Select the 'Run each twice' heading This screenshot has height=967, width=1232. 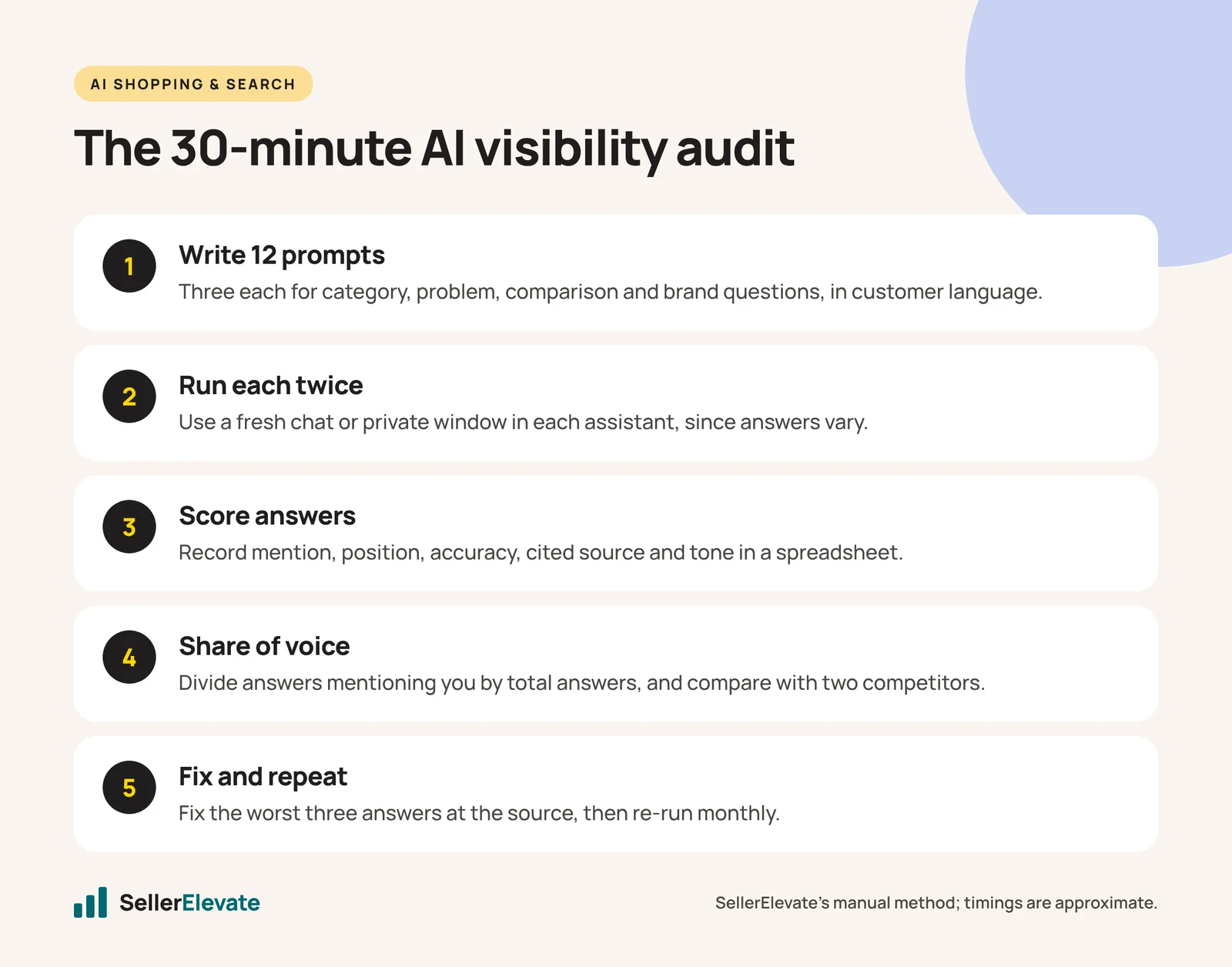coord(271,385)
